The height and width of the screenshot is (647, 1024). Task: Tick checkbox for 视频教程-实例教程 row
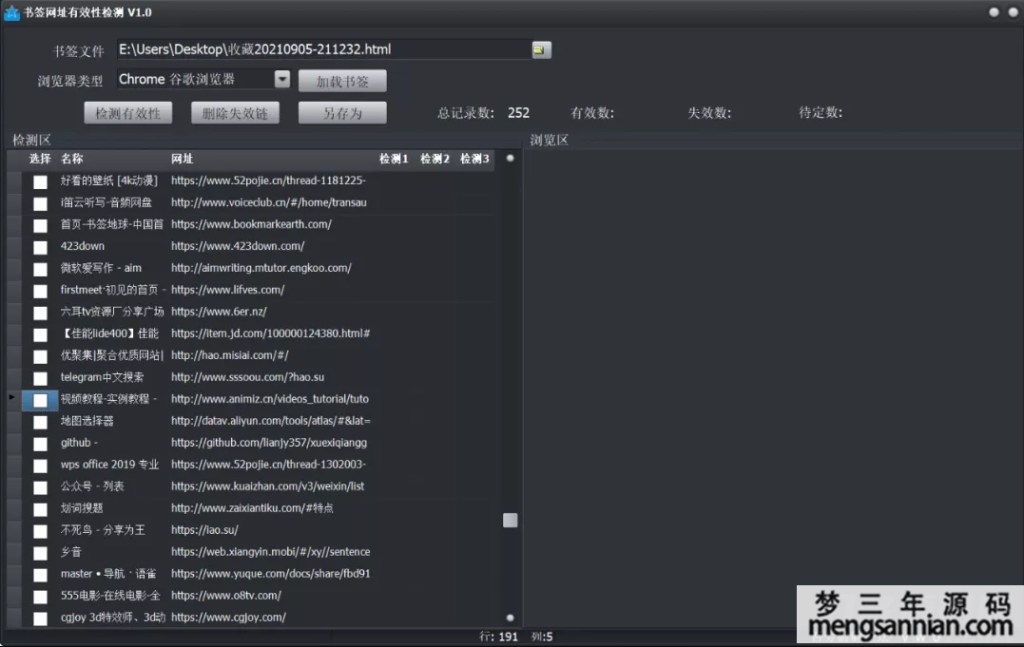click(x=40, y=400)
